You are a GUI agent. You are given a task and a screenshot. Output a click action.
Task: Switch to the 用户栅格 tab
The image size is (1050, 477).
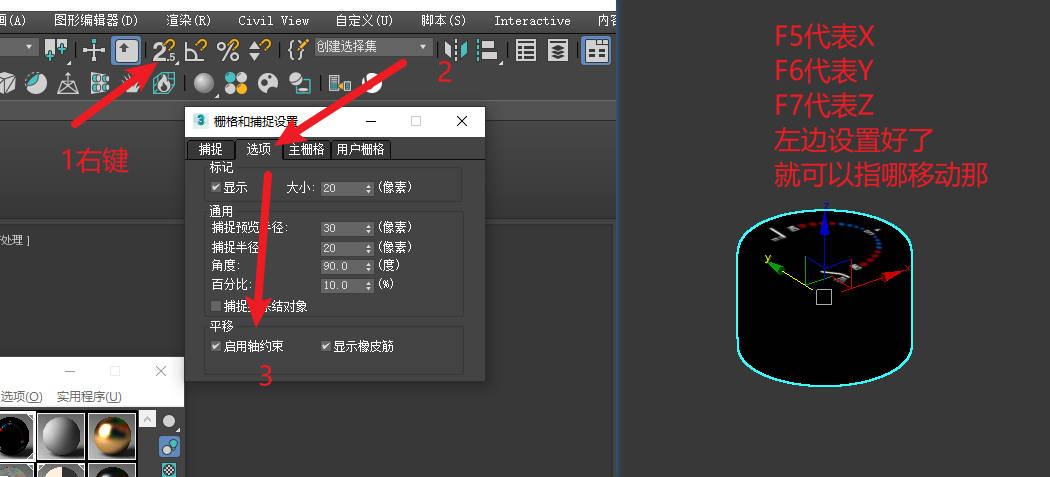pos(360,149)
